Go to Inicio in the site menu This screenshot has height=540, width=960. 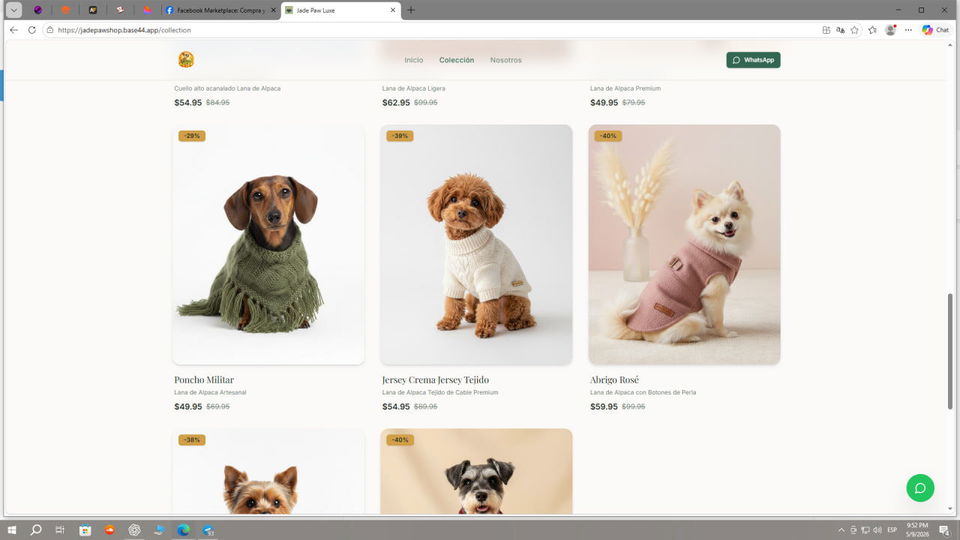click(x=413, y=60)
